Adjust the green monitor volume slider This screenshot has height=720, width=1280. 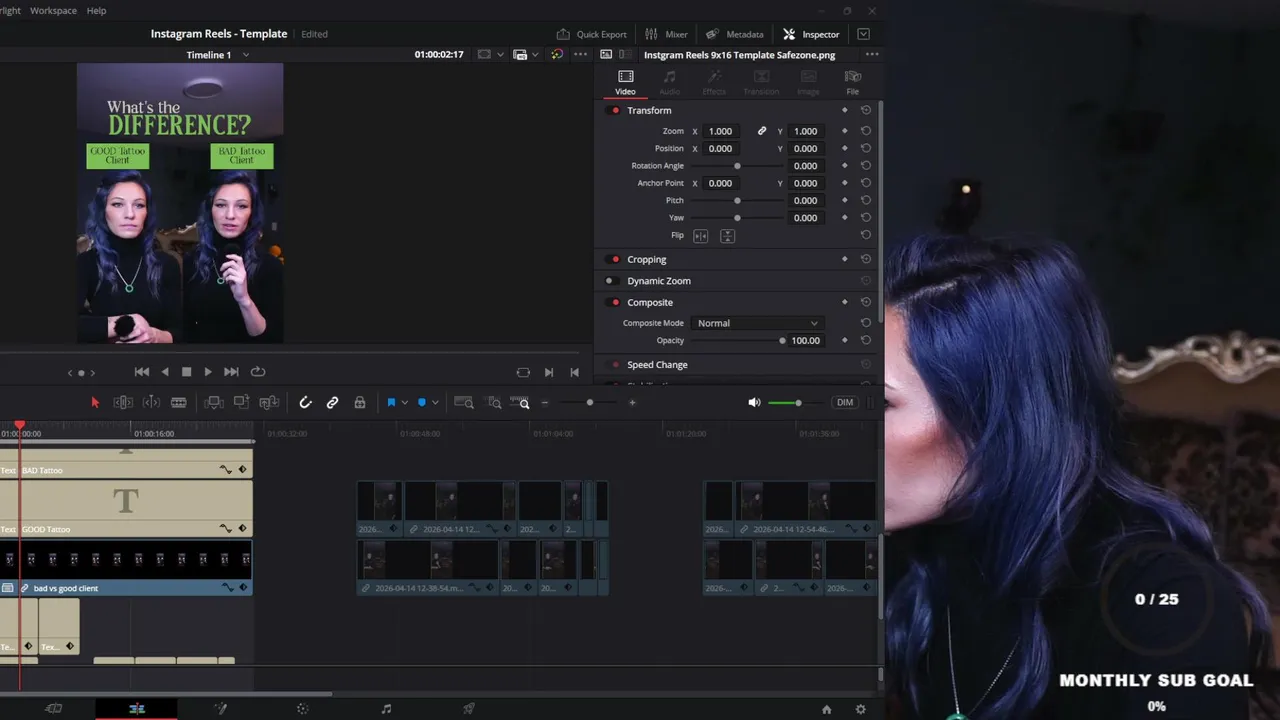[798, 402]
